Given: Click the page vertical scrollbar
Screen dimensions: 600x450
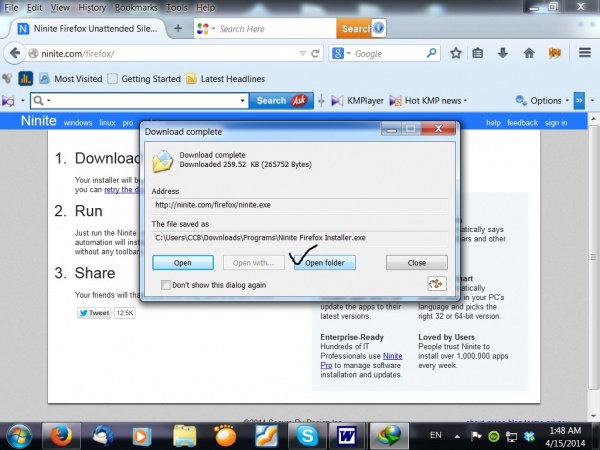Looking at the screenshot, I should [593, 256].
